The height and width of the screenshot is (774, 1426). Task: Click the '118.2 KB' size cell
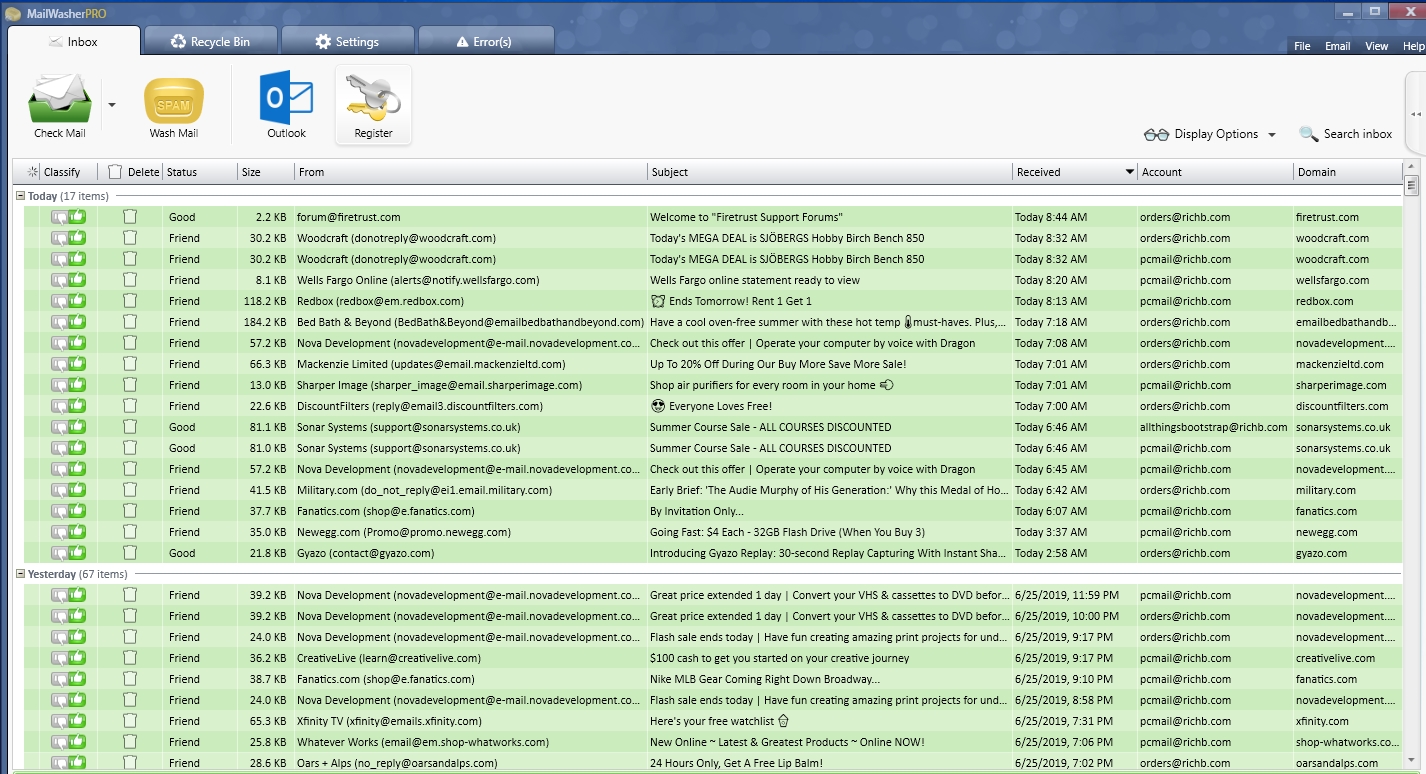coord(265,301)
